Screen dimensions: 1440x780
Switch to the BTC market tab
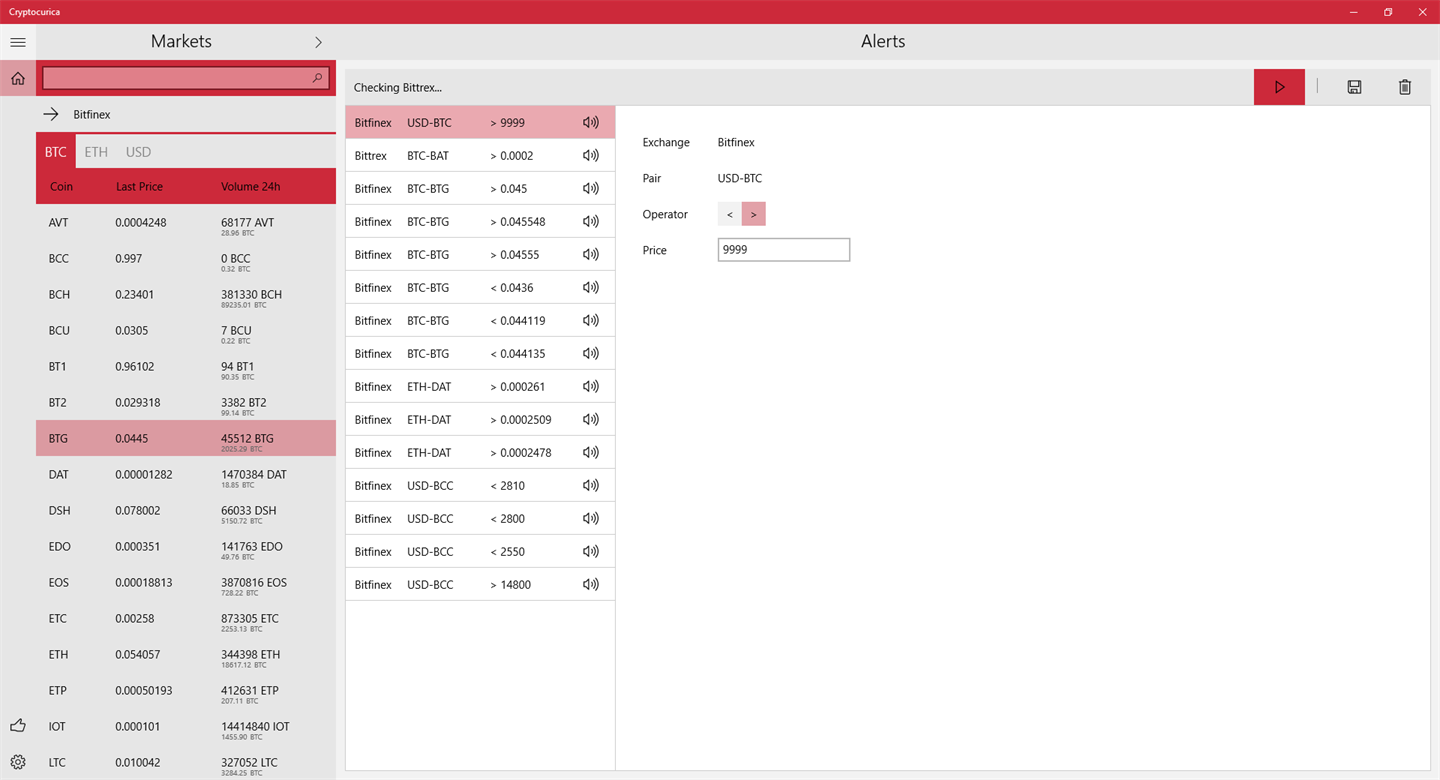pyautogui.click(x=56, y=152)
